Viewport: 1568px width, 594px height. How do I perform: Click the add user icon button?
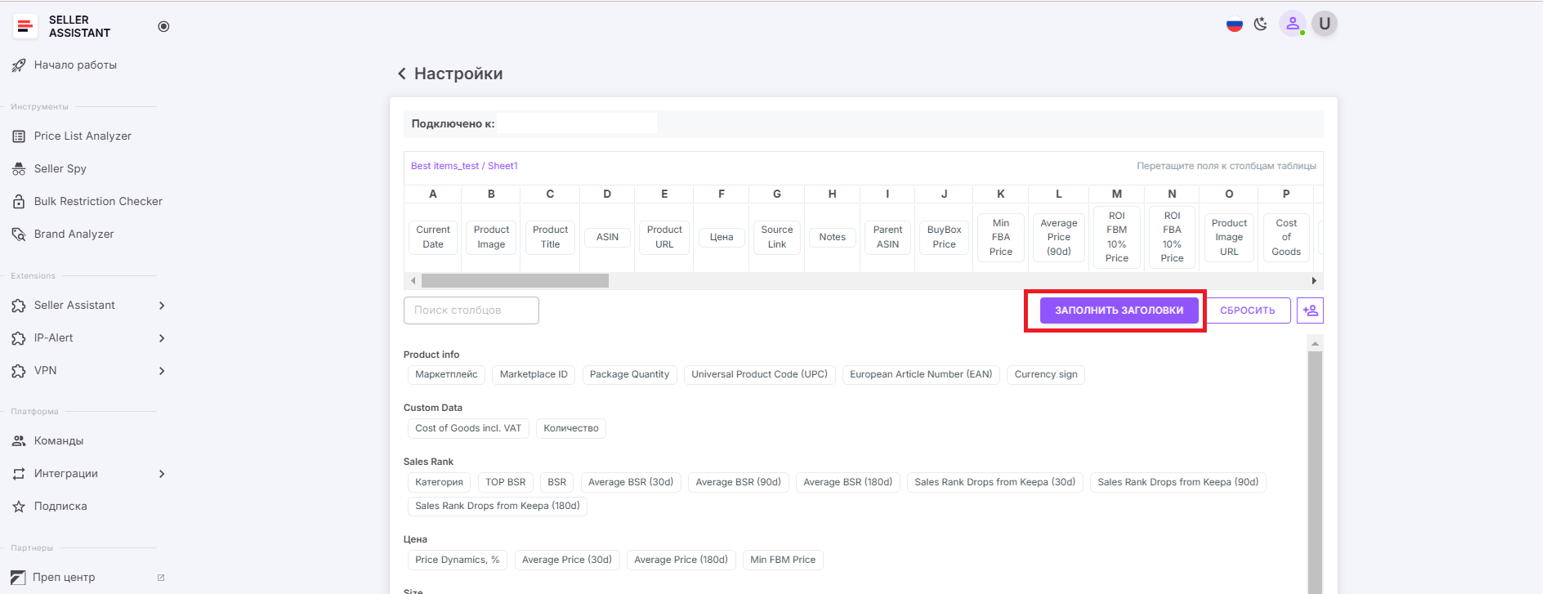(1310, 310)
